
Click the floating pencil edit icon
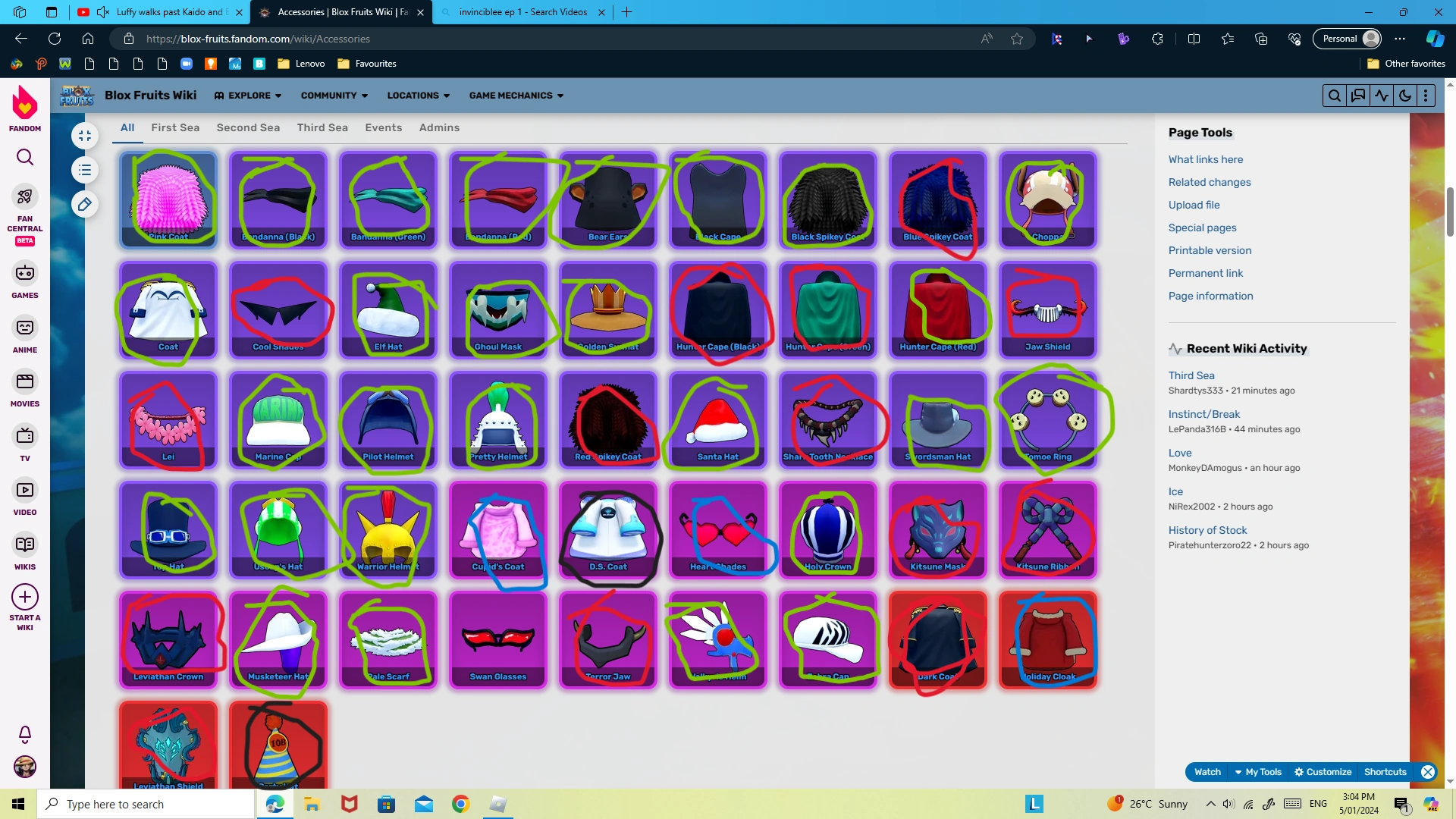pos(84,204)
